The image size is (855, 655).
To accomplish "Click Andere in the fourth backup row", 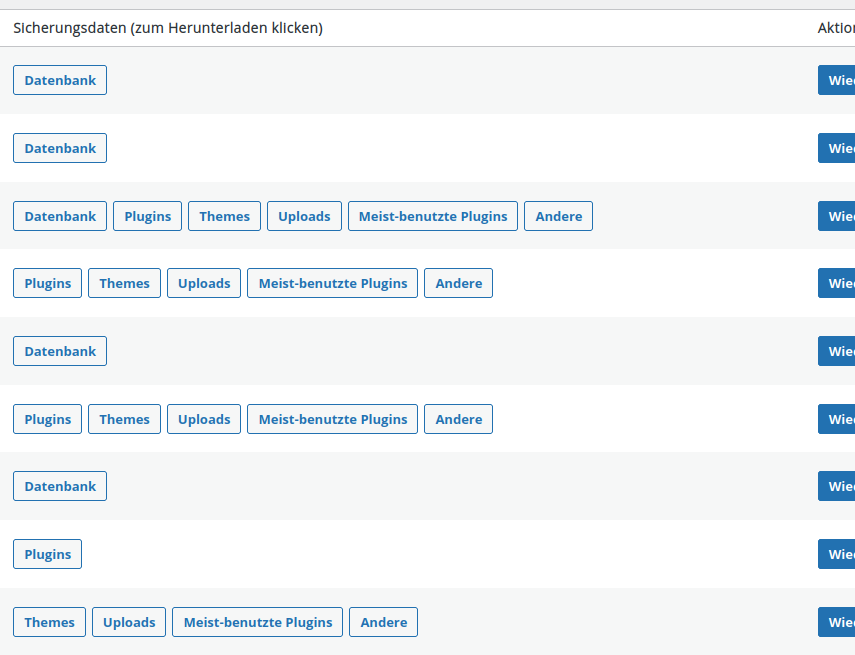I will 458,283.
